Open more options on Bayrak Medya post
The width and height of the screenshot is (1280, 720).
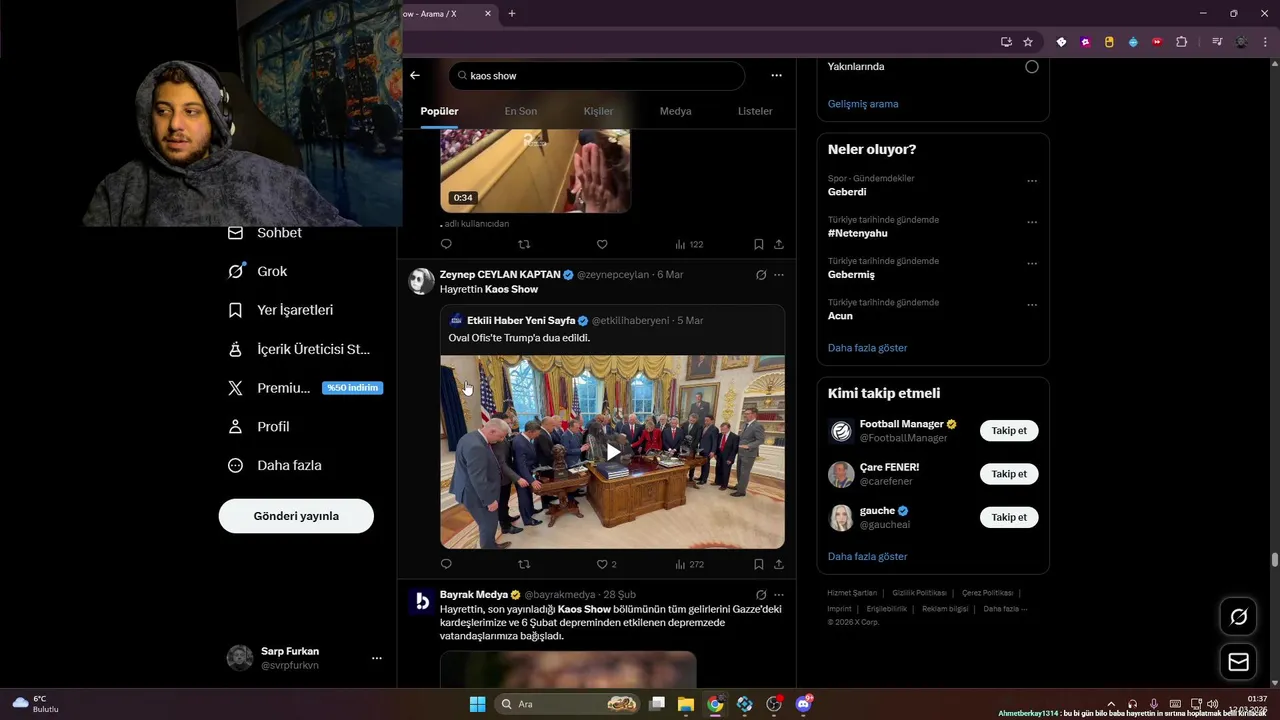click(x=779, y=594)
